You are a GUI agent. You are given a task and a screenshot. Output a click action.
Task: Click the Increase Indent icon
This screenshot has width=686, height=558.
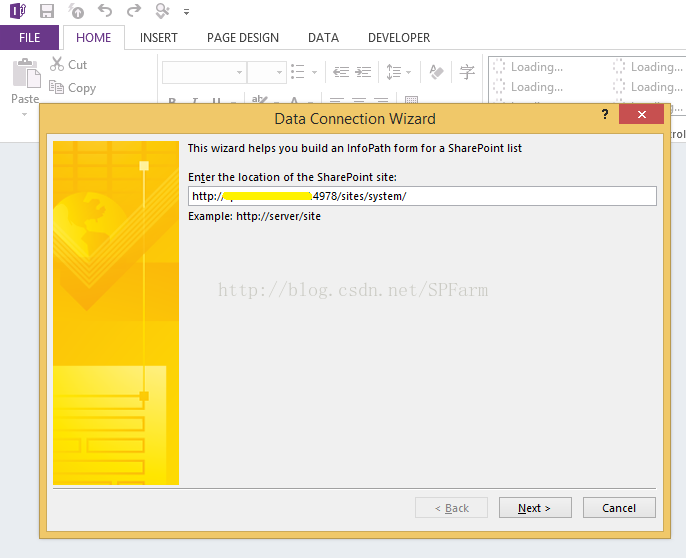364,72
